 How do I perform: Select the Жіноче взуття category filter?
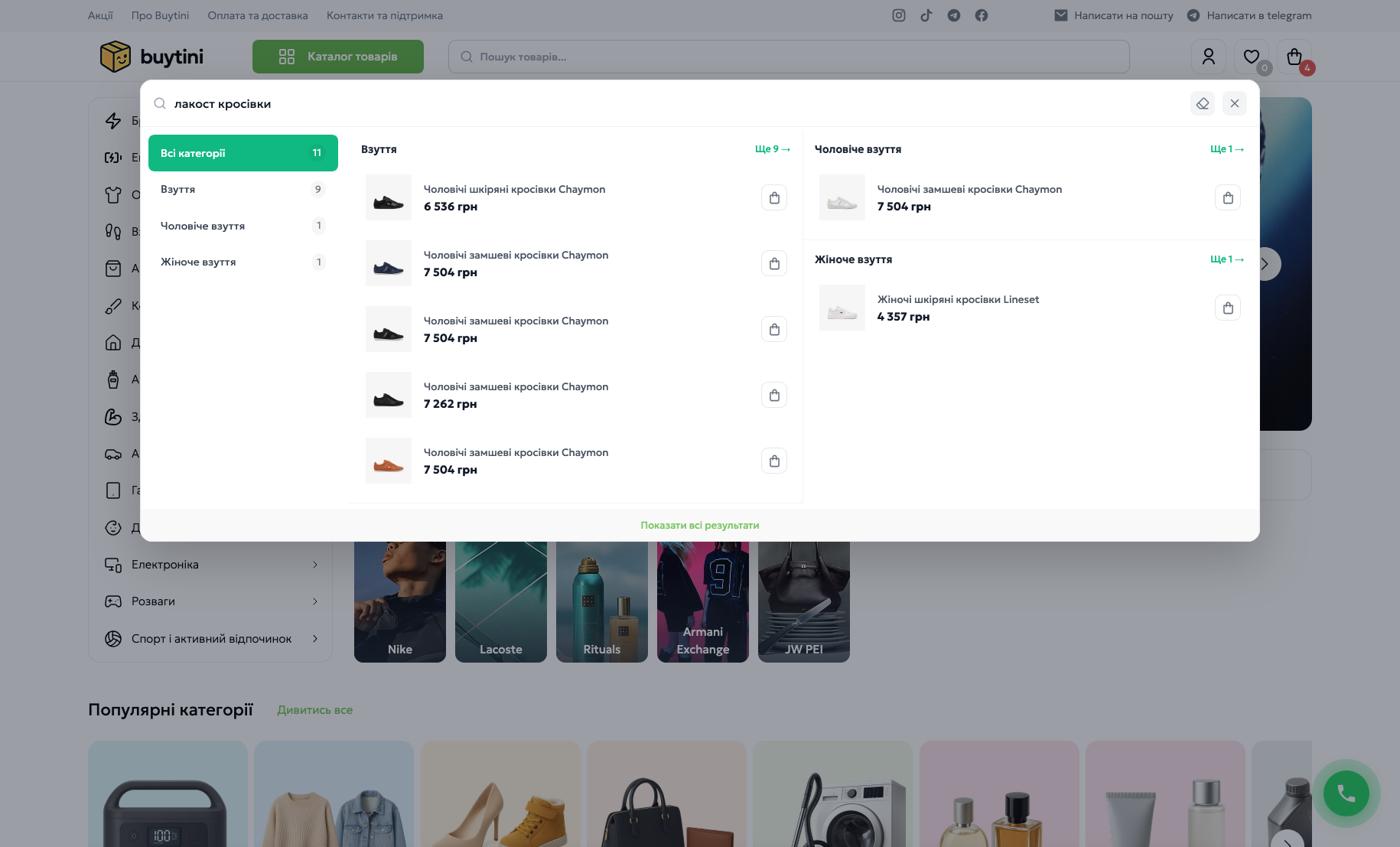(243, 262)
